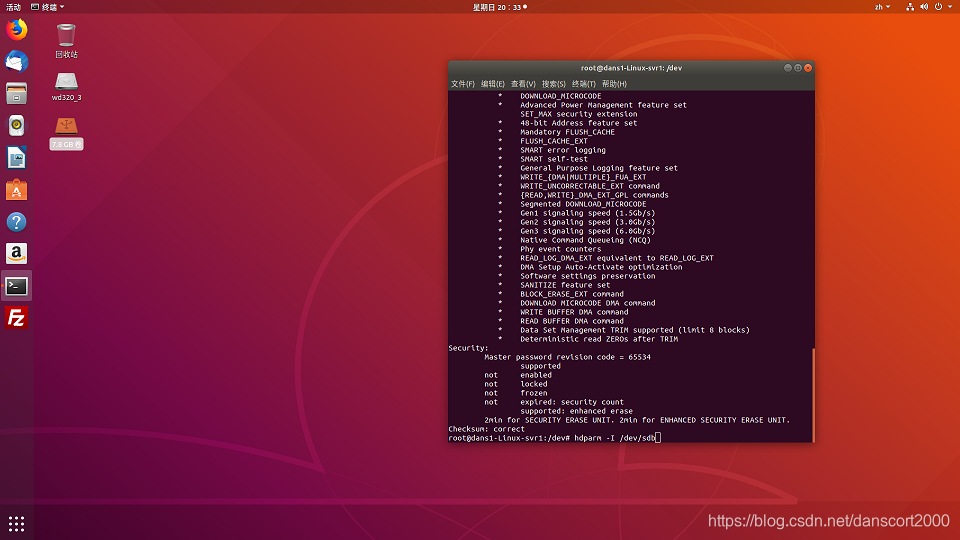
Task: Open the Files manager dock icon
Action: tap(17, 93)
